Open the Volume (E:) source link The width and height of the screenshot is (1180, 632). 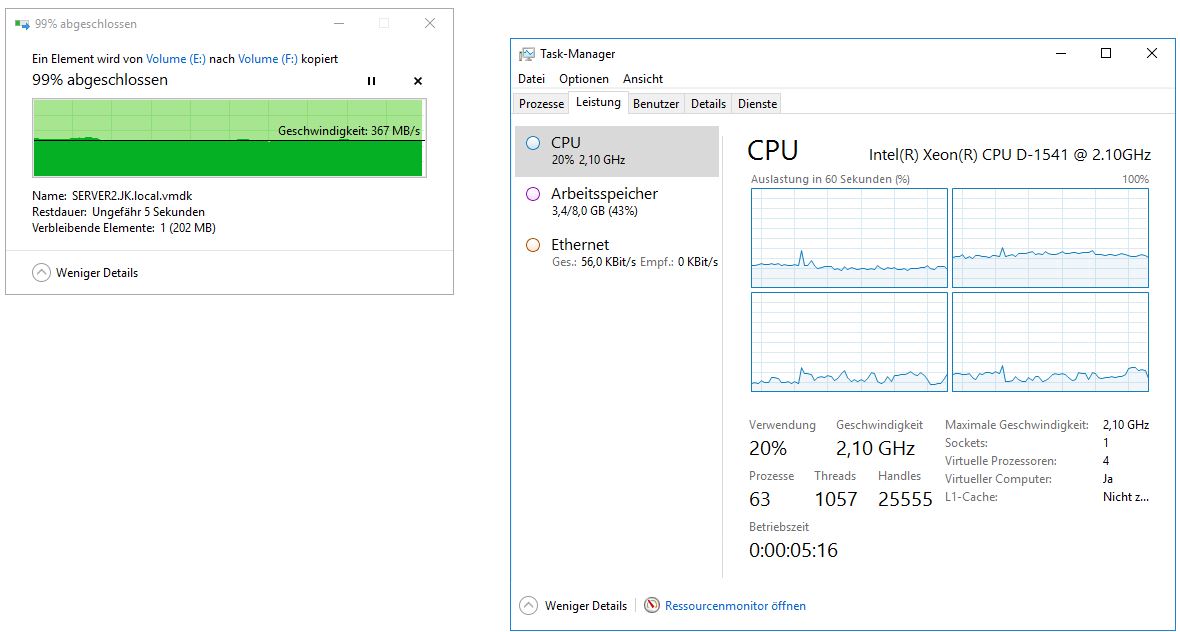click(x=176, y=59)
